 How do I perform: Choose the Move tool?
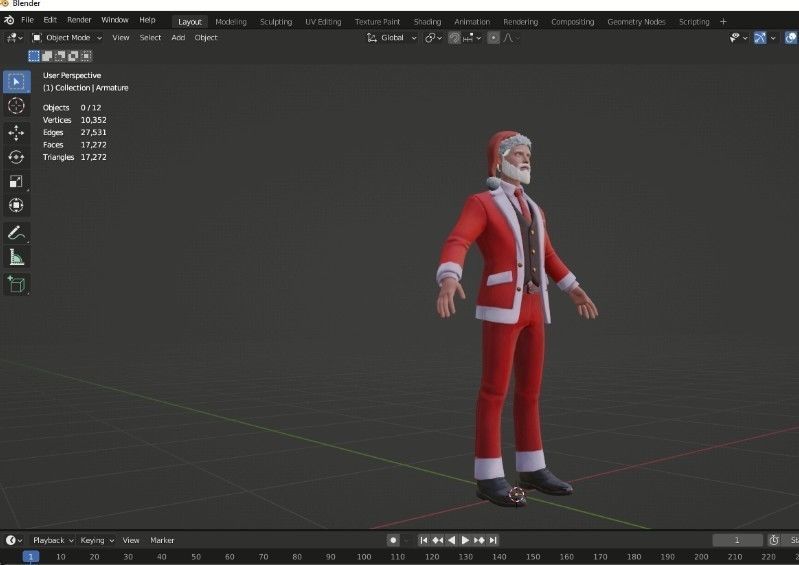16,132
